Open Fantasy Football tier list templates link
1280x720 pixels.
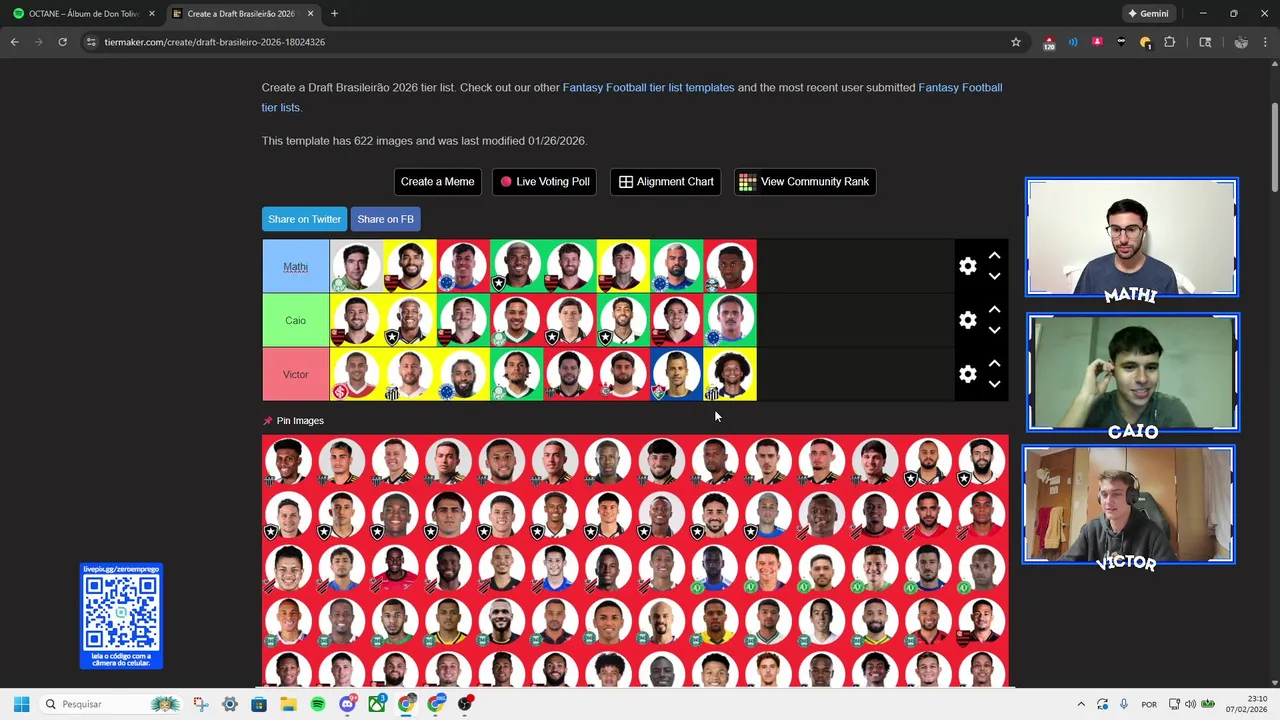[648, 87]
